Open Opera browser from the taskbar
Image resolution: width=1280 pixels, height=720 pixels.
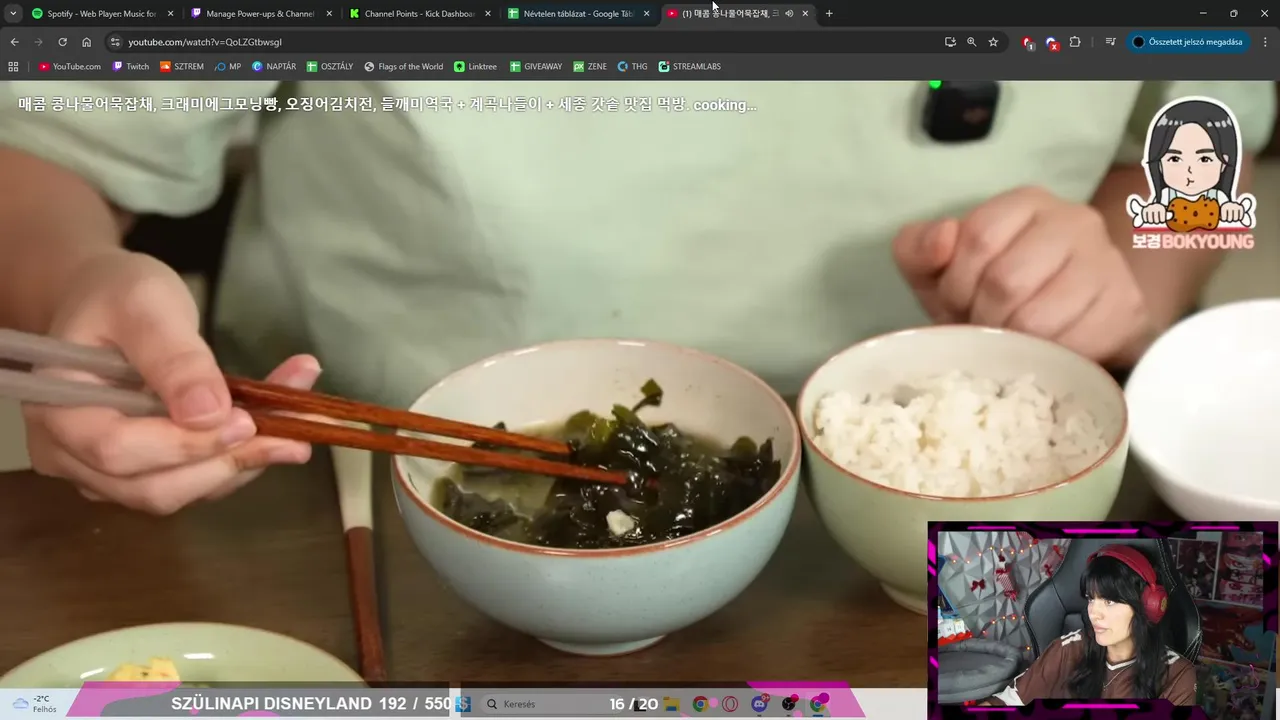(730, 704)
